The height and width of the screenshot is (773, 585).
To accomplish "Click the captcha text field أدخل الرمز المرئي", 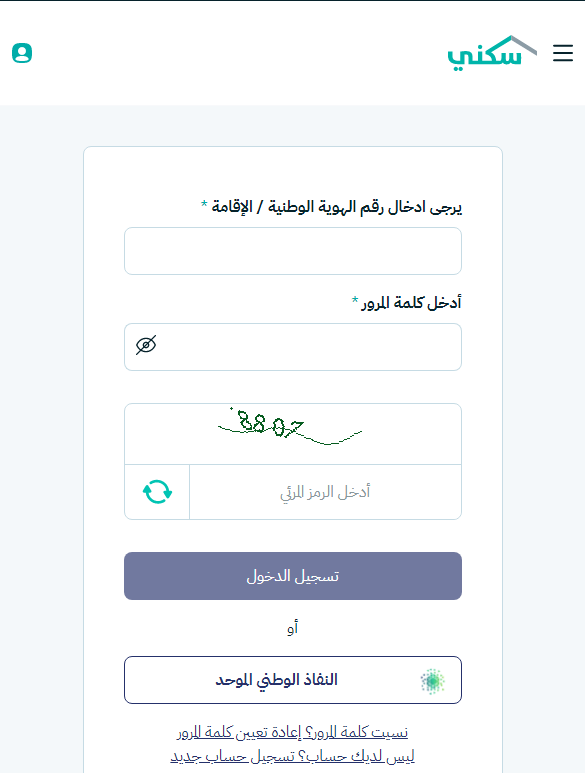I will coord(325,492).
